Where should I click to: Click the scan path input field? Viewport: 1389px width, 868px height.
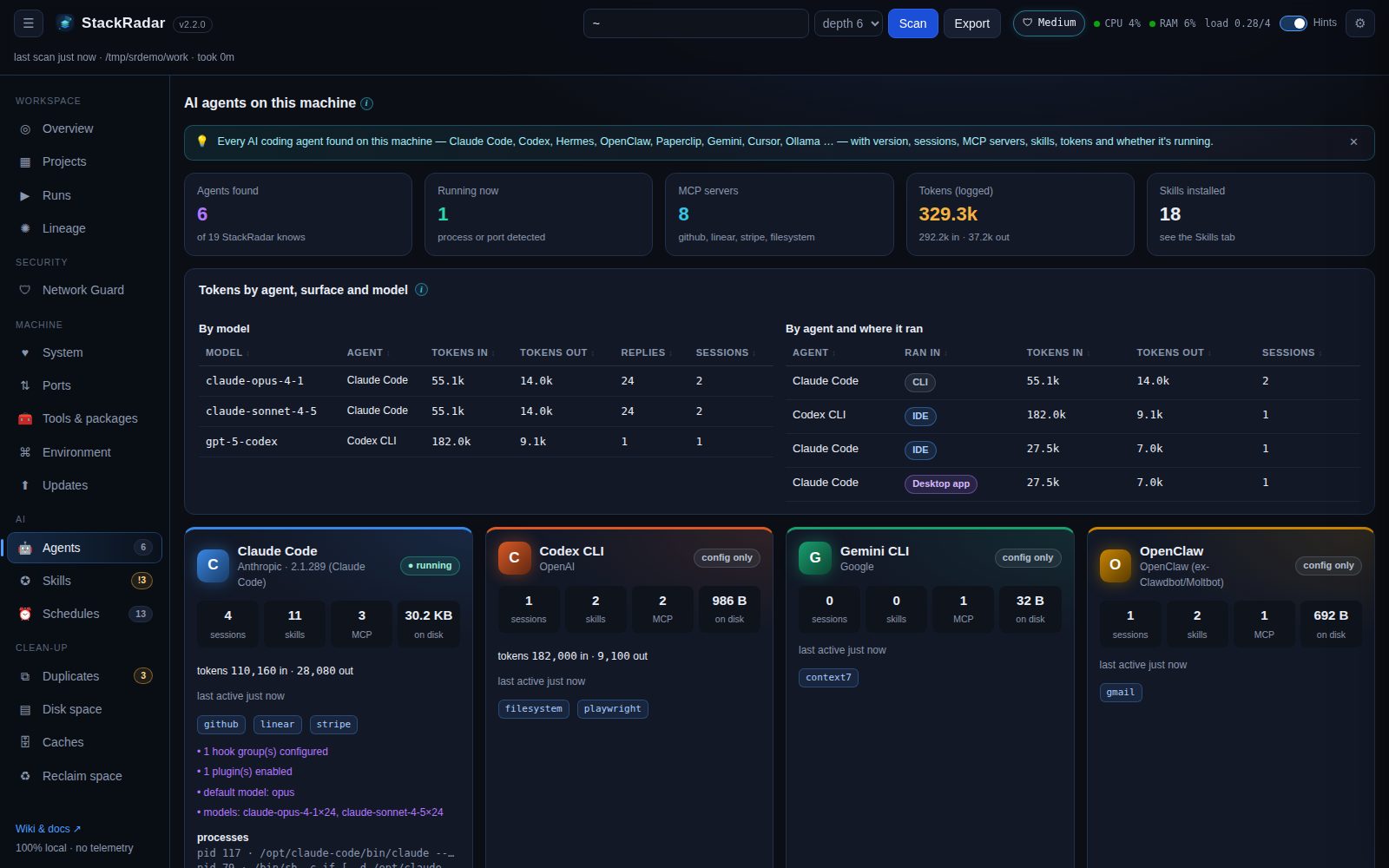(x=696, y=23)
